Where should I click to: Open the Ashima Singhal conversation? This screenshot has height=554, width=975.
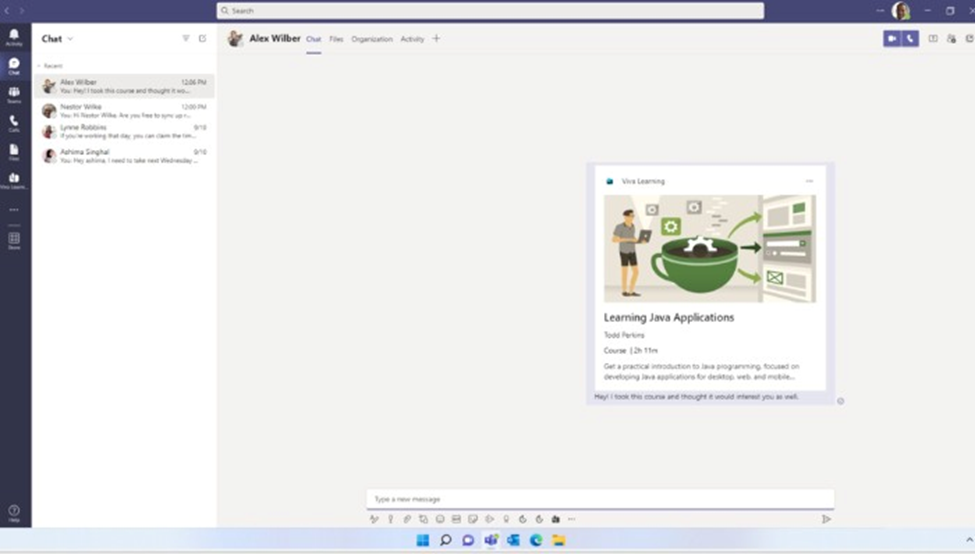[x=124, y=155]
